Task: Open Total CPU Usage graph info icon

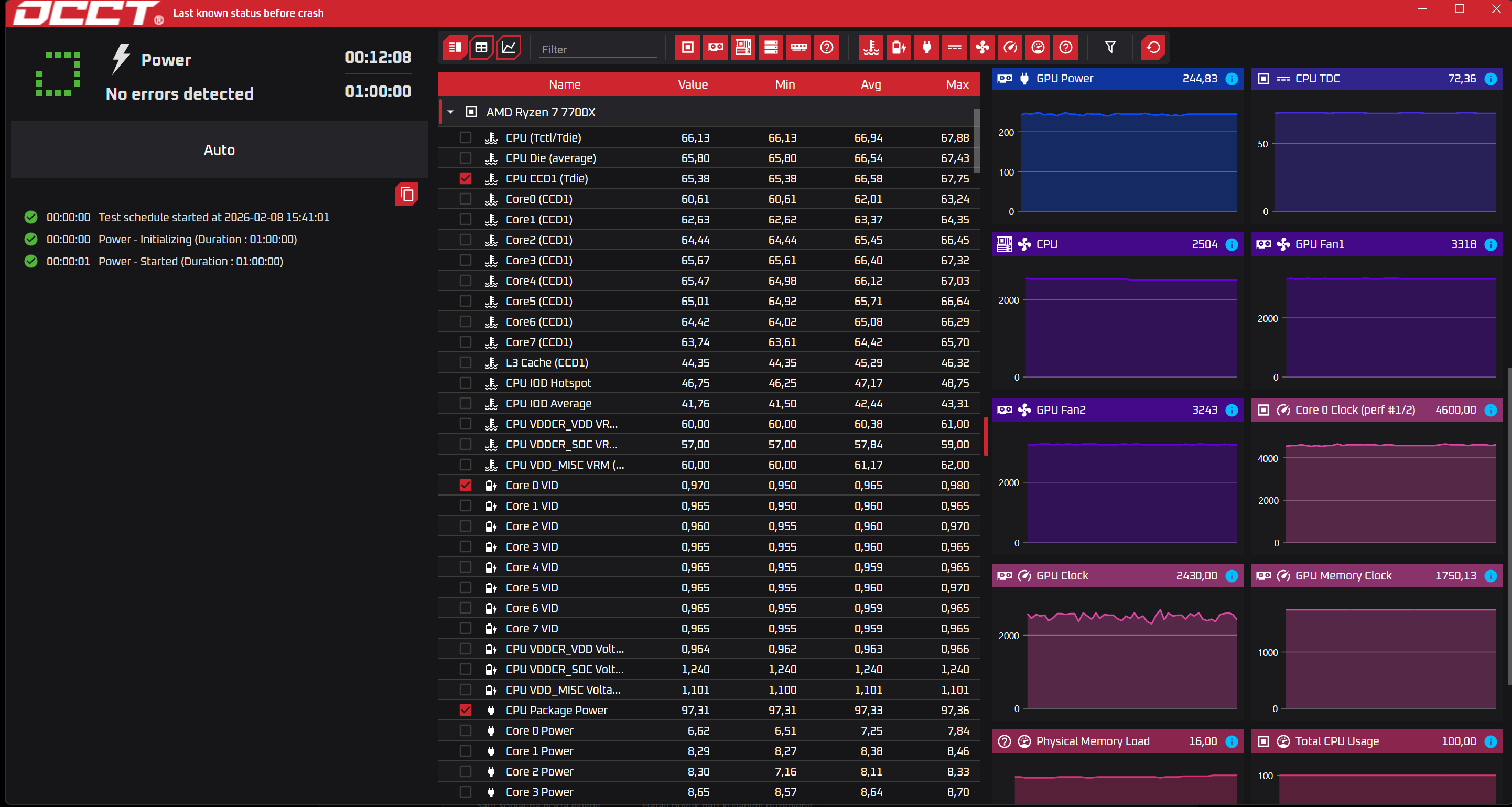Action: (x=1491, y=742)
